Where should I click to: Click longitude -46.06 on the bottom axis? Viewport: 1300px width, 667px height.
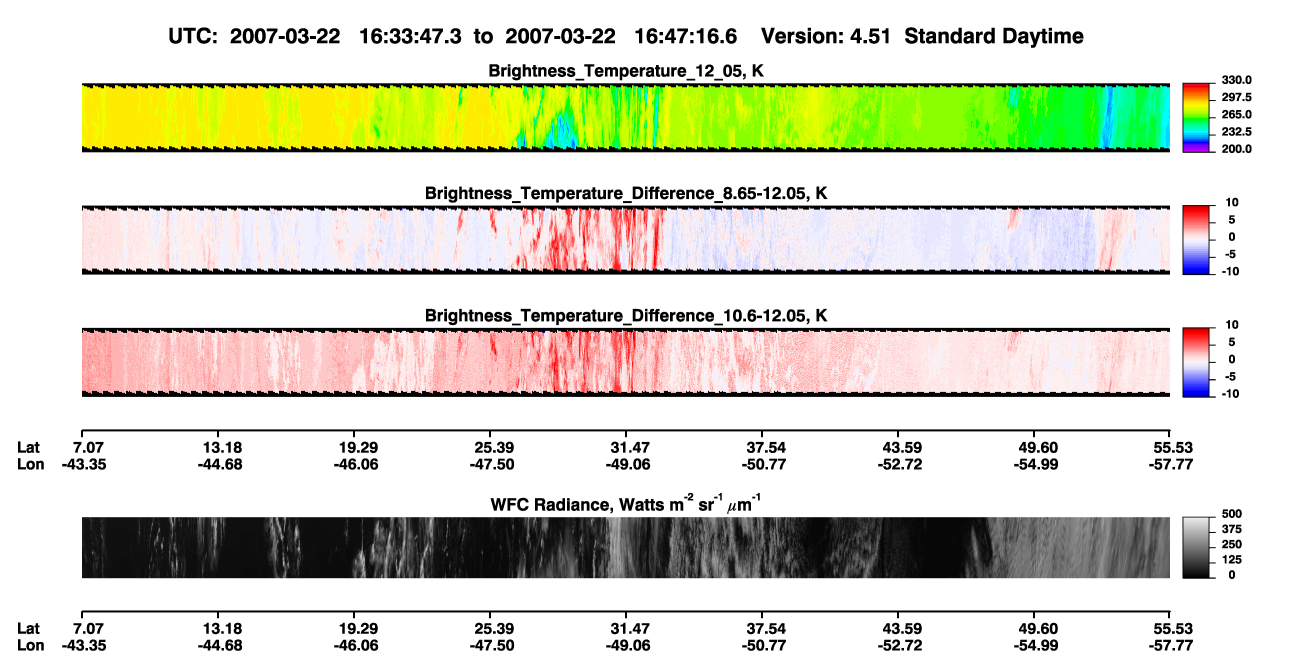coord(354,645)
